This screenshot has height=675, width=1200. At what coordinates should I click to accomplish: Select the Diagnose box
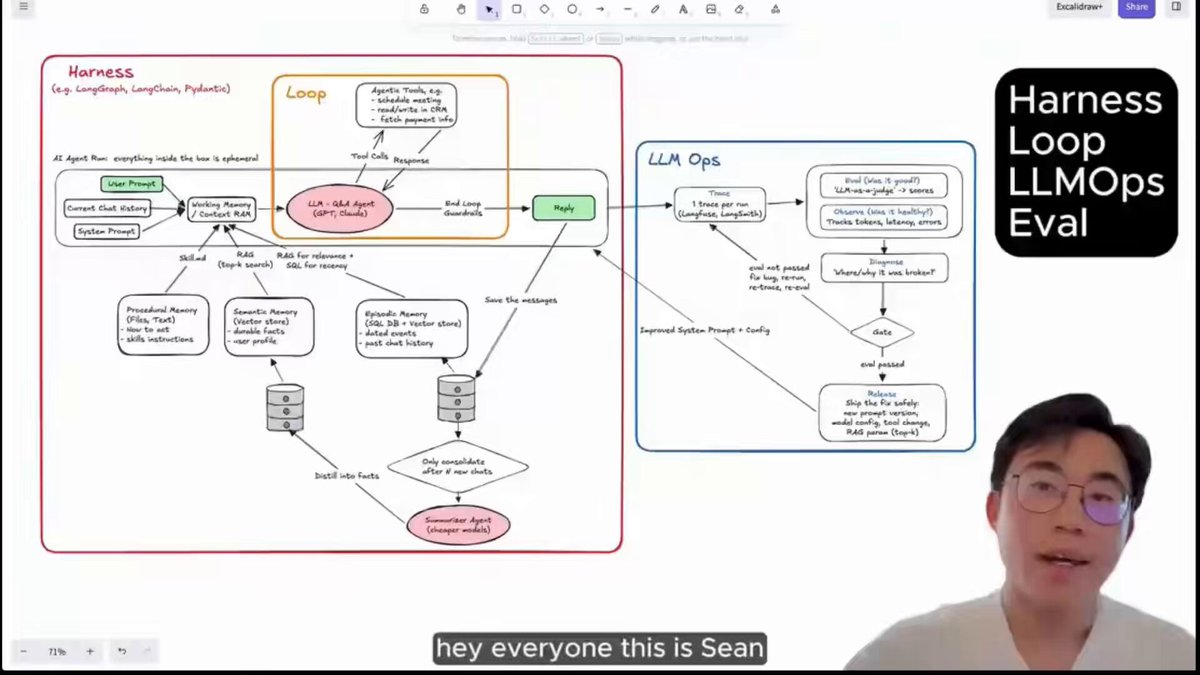click(884, 268)
